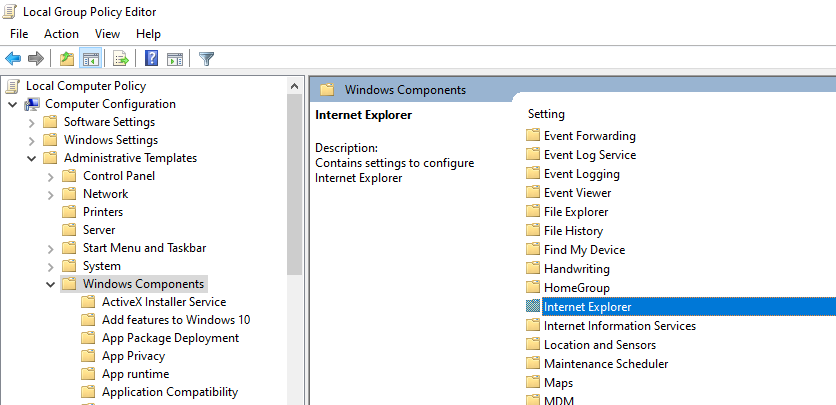Select Handwriting in list

click(576, 269)
